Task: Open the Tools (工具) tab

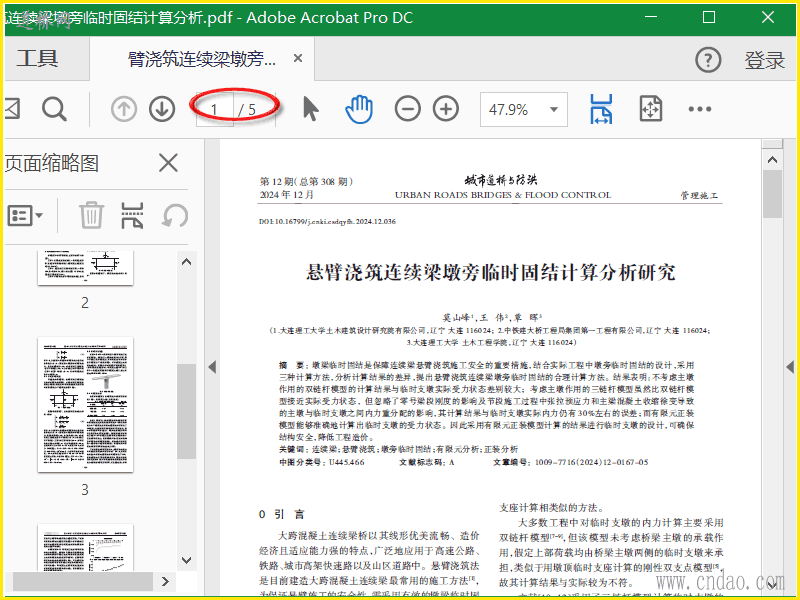Action: coord(37,59)
